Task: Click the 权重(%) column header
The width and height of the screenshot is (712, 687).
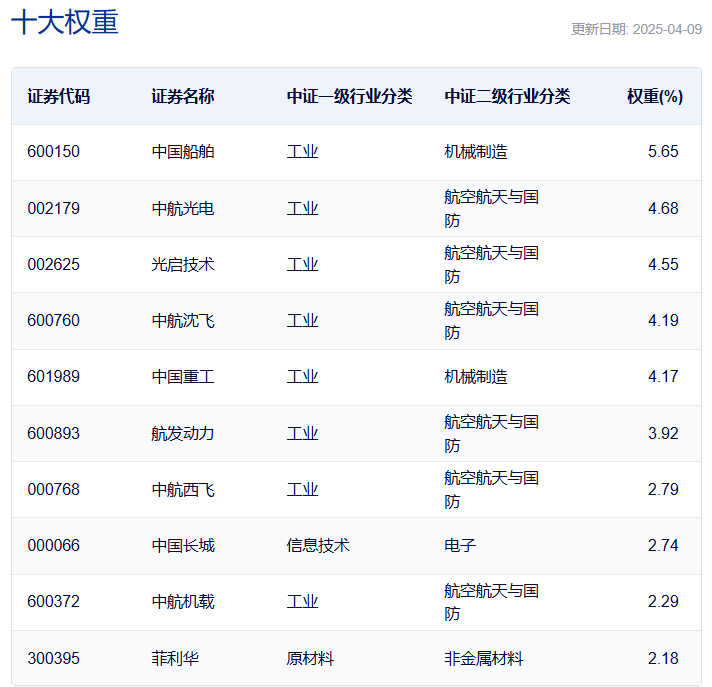Action: [x=654, y=96]
